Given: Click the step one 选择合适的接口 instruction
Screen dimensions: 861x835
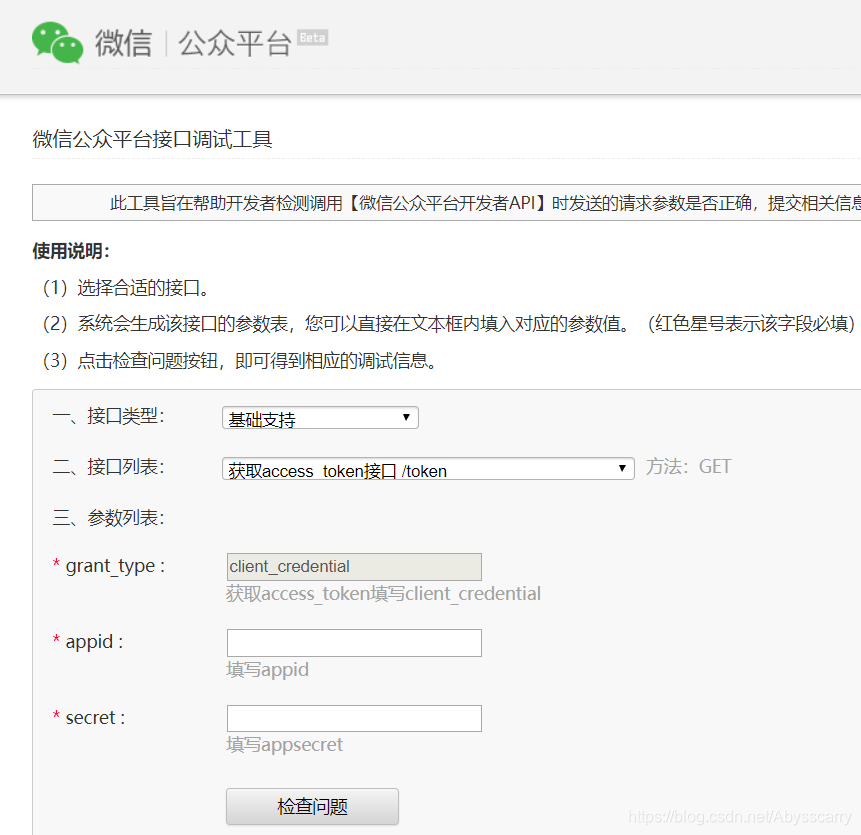Looking at the screenshot, I should click(126, 289).
